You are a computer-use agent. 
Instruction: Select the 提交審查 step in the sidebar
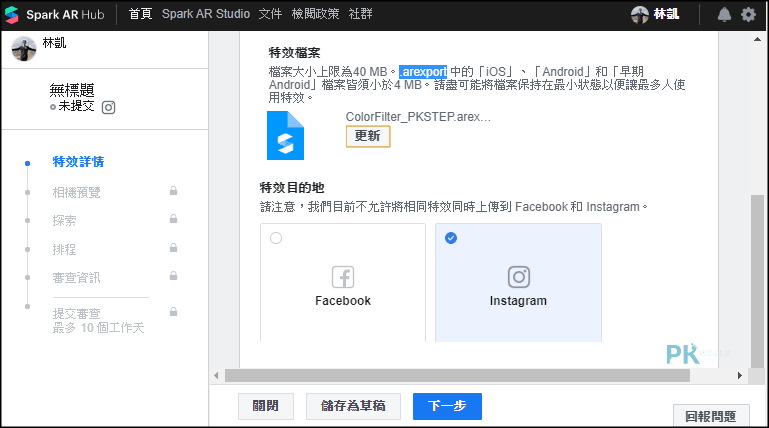77,313
